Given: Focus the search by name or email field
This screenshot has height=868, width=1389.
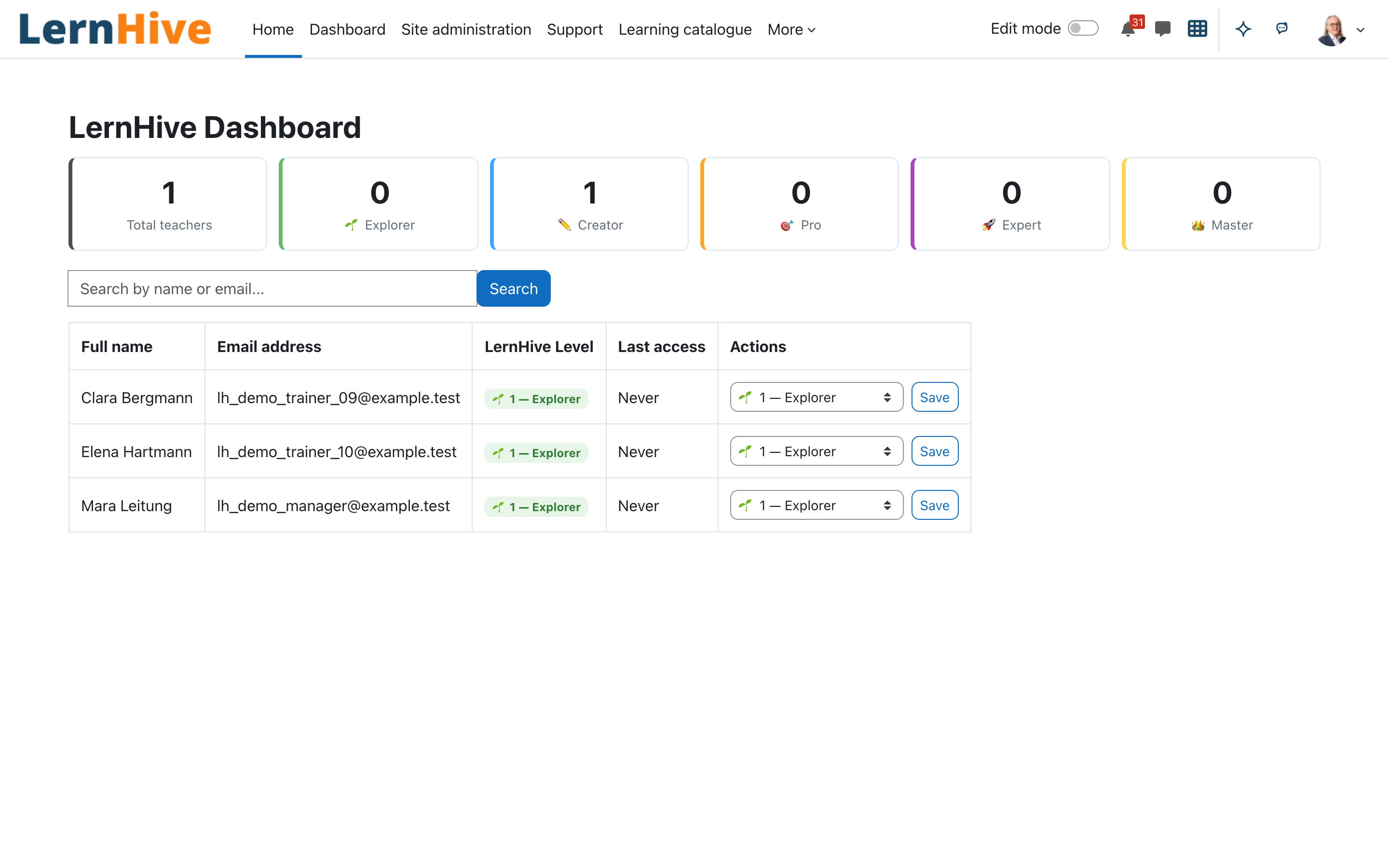Looking at the screenshot, I should tap(272, 288).
